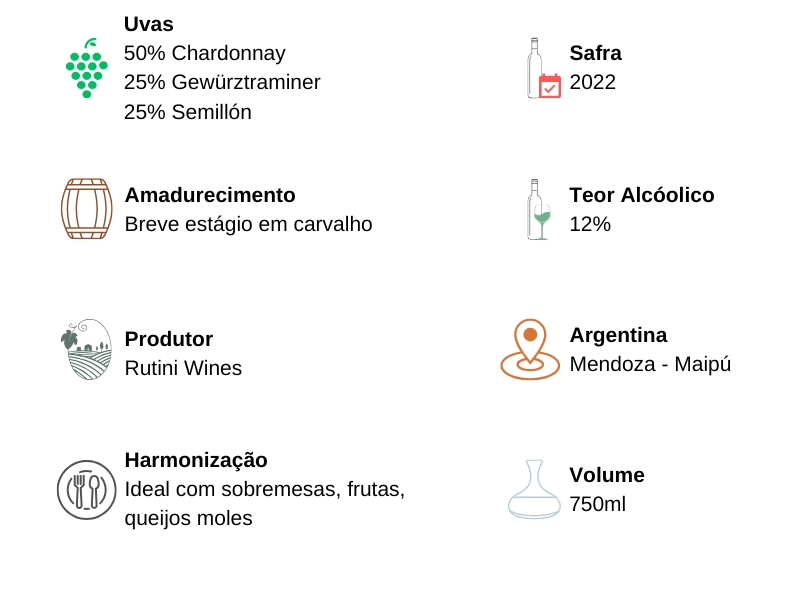This screenshot has height=600, width=800.
Task: Click the wooden barrel icon
Action: (86, 209)
